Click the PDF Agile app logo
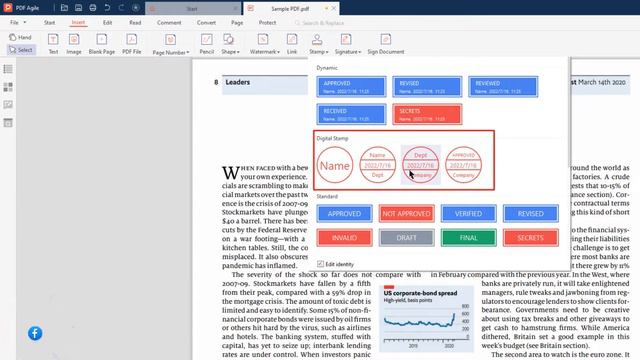This screenshot has height=360, width=640. [8, 8]
